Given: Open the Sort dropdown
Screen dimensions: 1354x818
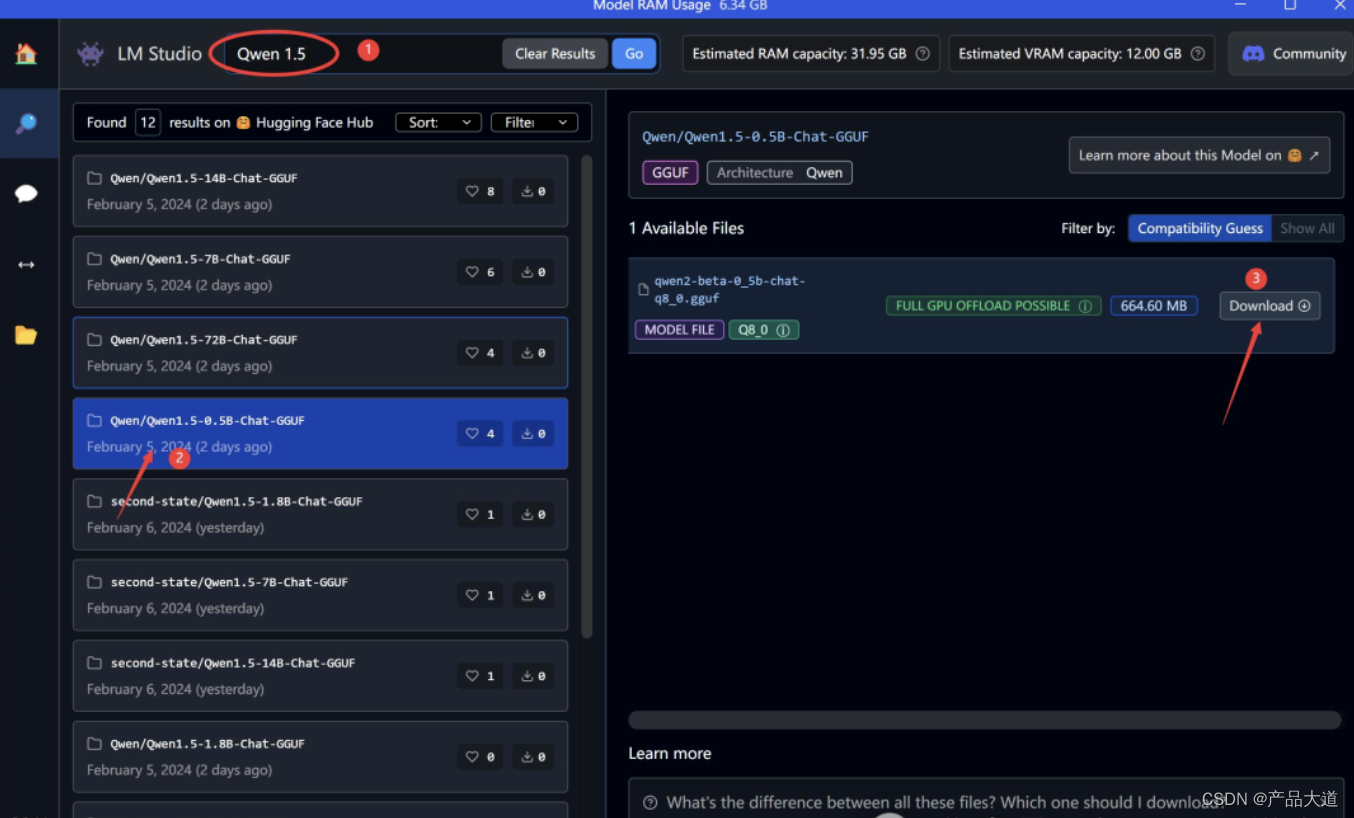Looking at the screenshot, I should 439,122.
